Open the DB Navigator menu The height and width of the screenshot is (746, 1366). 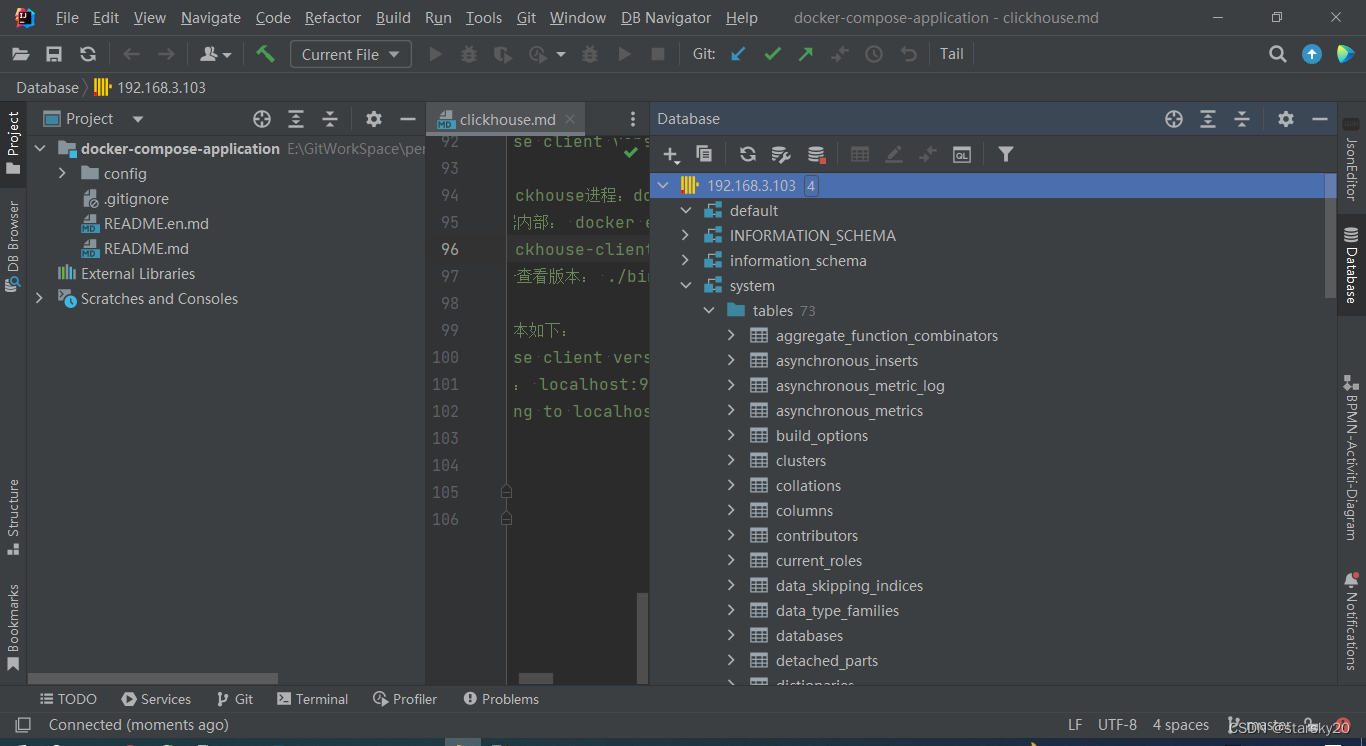pyautogui.click(x=666, y=17)
